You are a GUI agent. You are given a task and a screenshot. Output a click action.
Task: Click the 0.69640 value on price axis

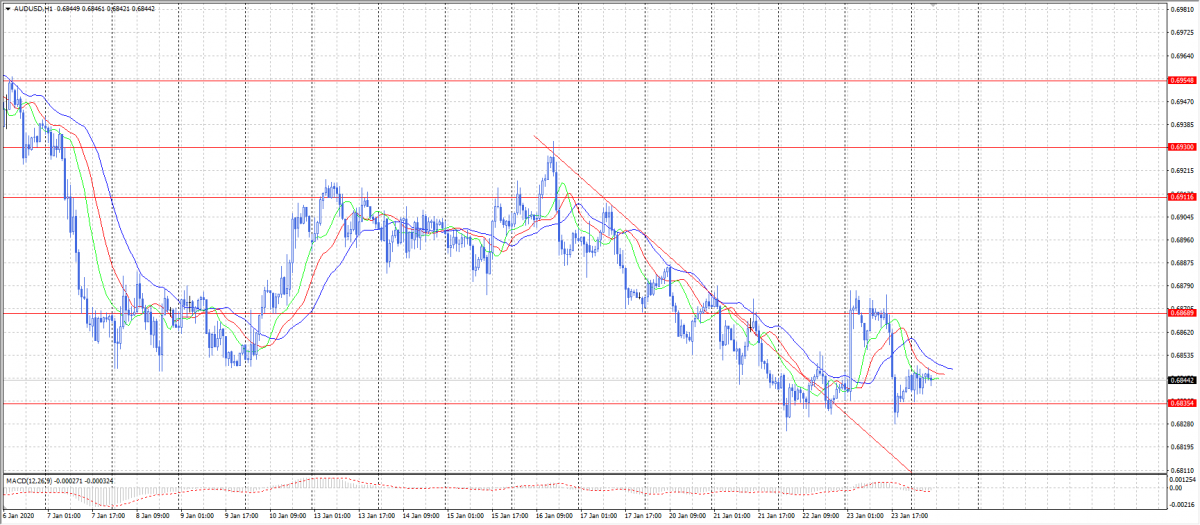(x=1181, y=55)
